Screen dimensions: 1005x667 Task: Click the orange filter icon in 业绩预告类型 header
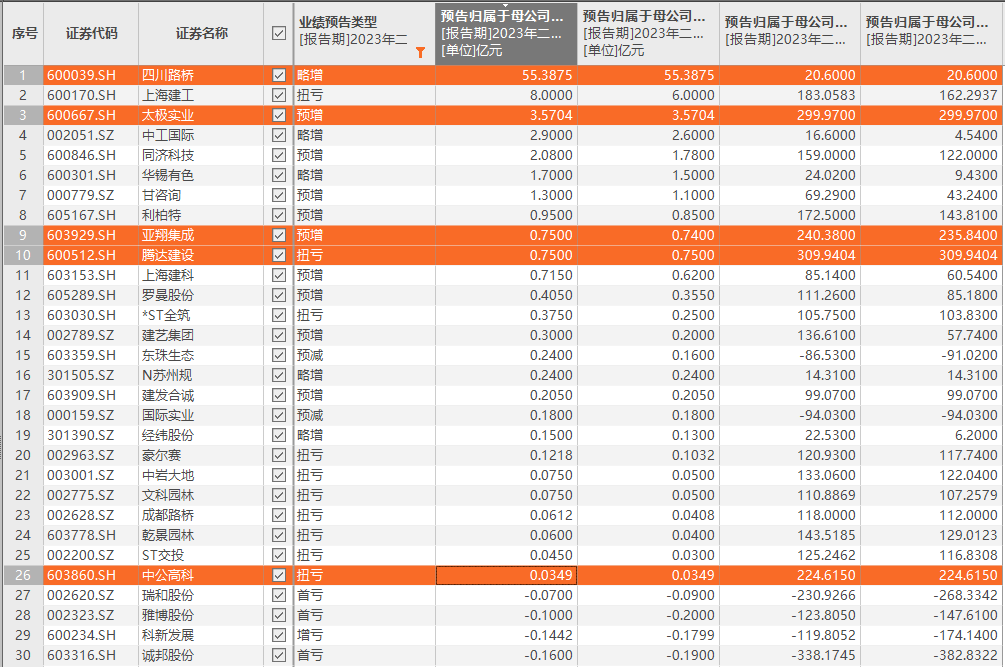[421, 53]
